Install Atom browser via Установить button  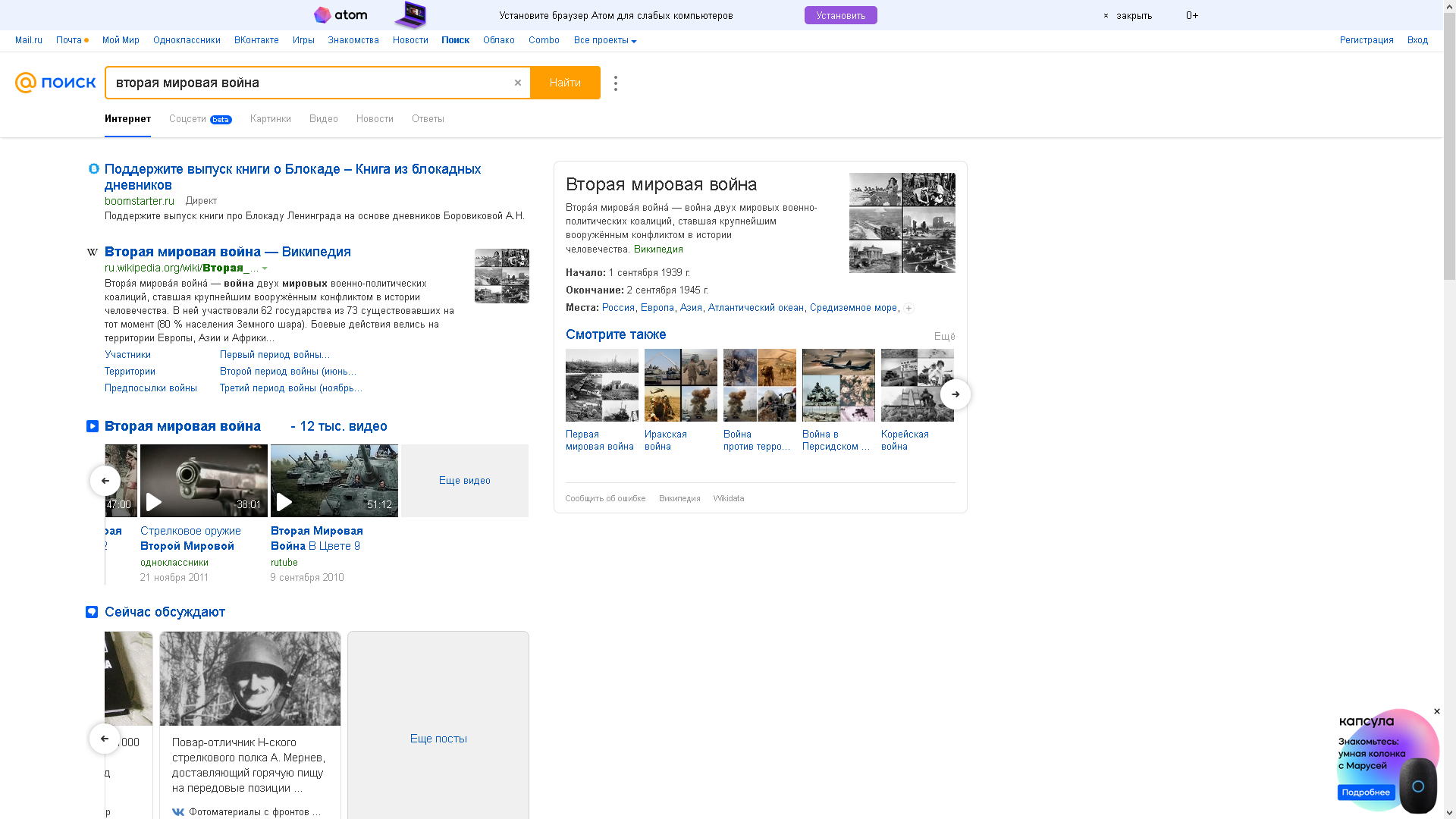(x=840, y=15)
